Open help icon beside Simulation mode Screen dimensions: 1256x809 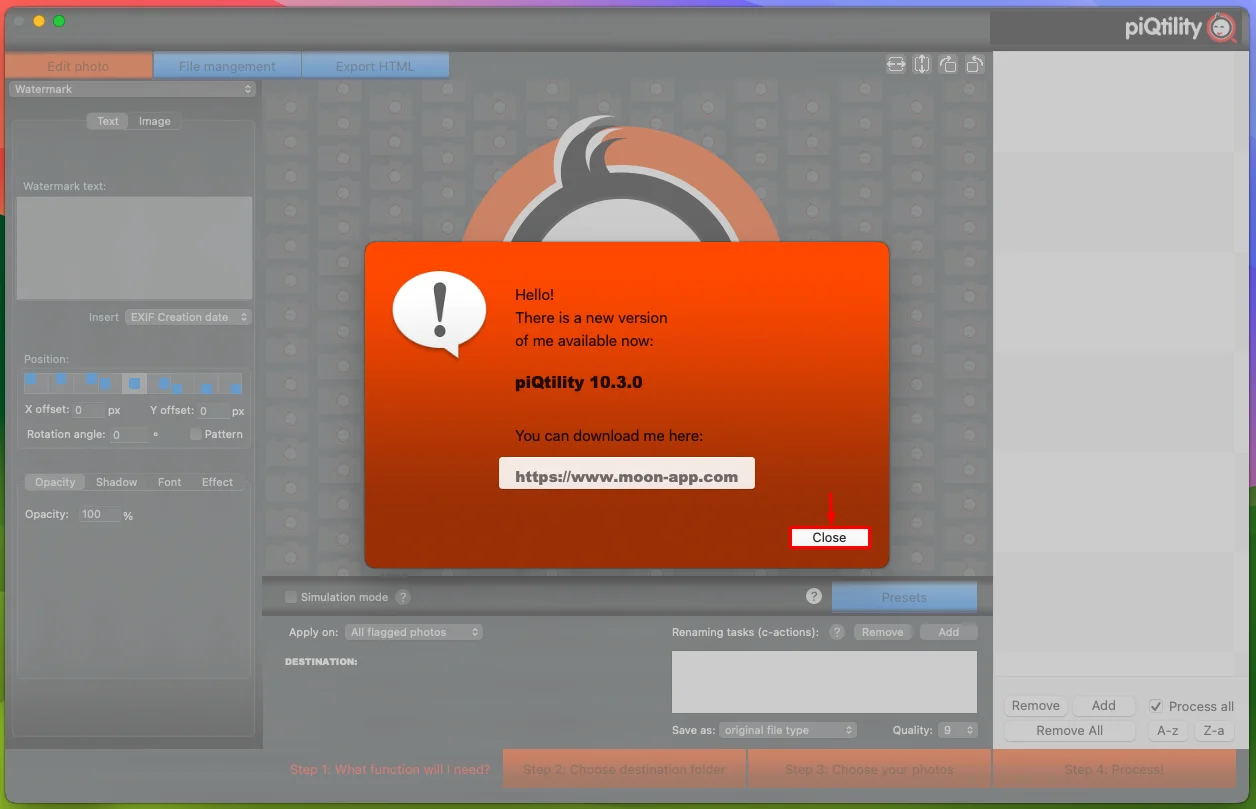point(402,597)
